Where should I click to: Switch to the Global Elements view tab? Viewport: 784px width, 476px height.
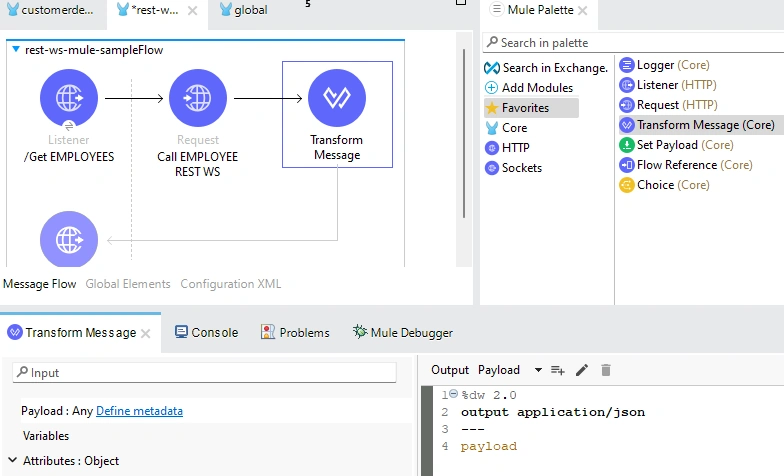(x=128, y=284)
